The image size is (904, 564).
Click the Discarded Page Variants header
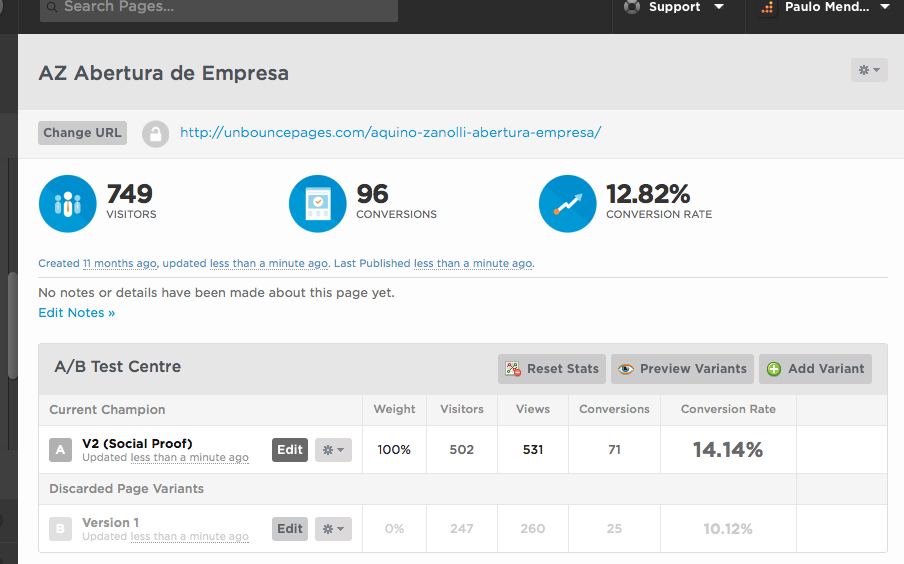click(126, 489)
